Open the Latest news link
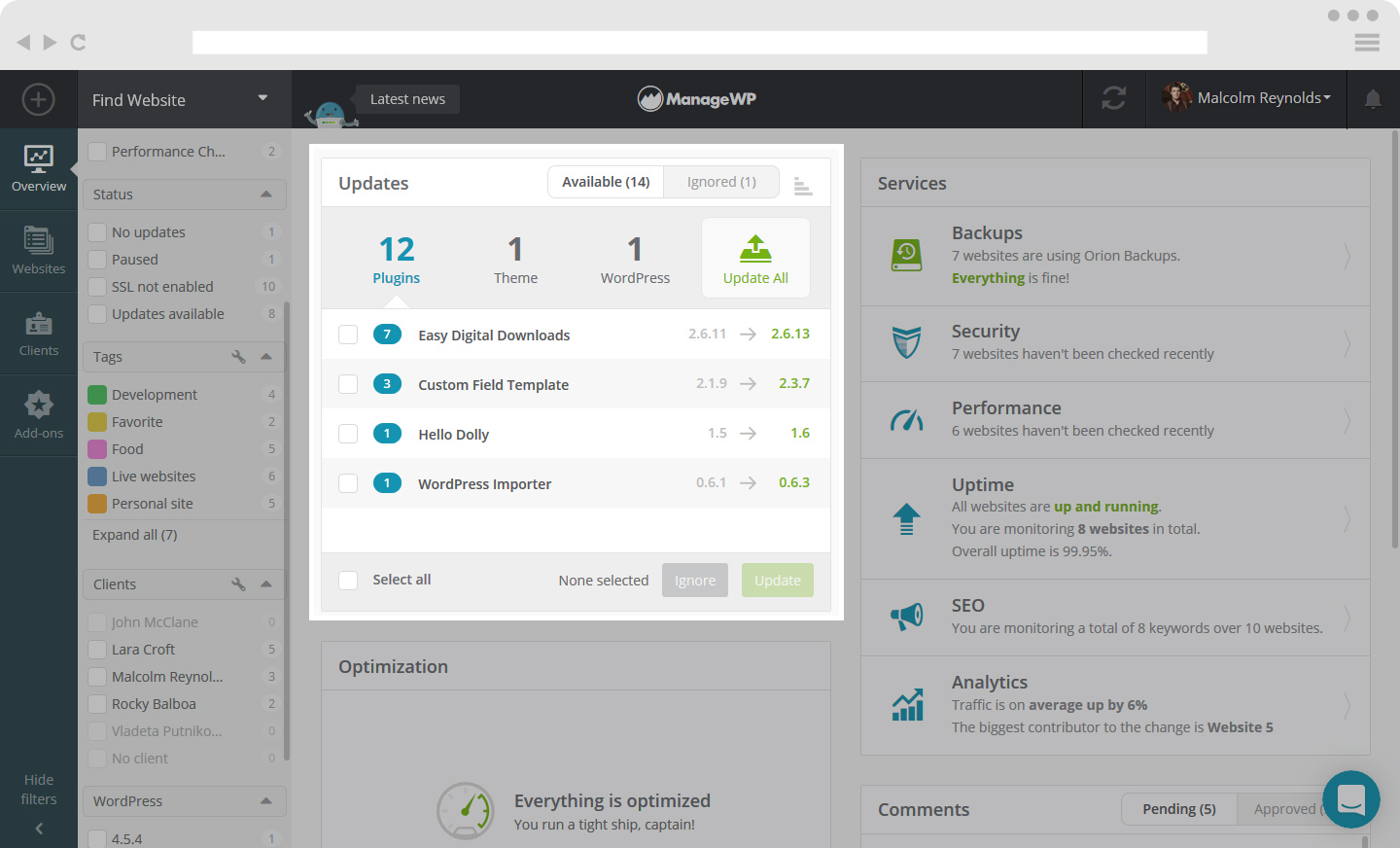This screenshot has width=1400, height=848. click(x=407, y=99)
